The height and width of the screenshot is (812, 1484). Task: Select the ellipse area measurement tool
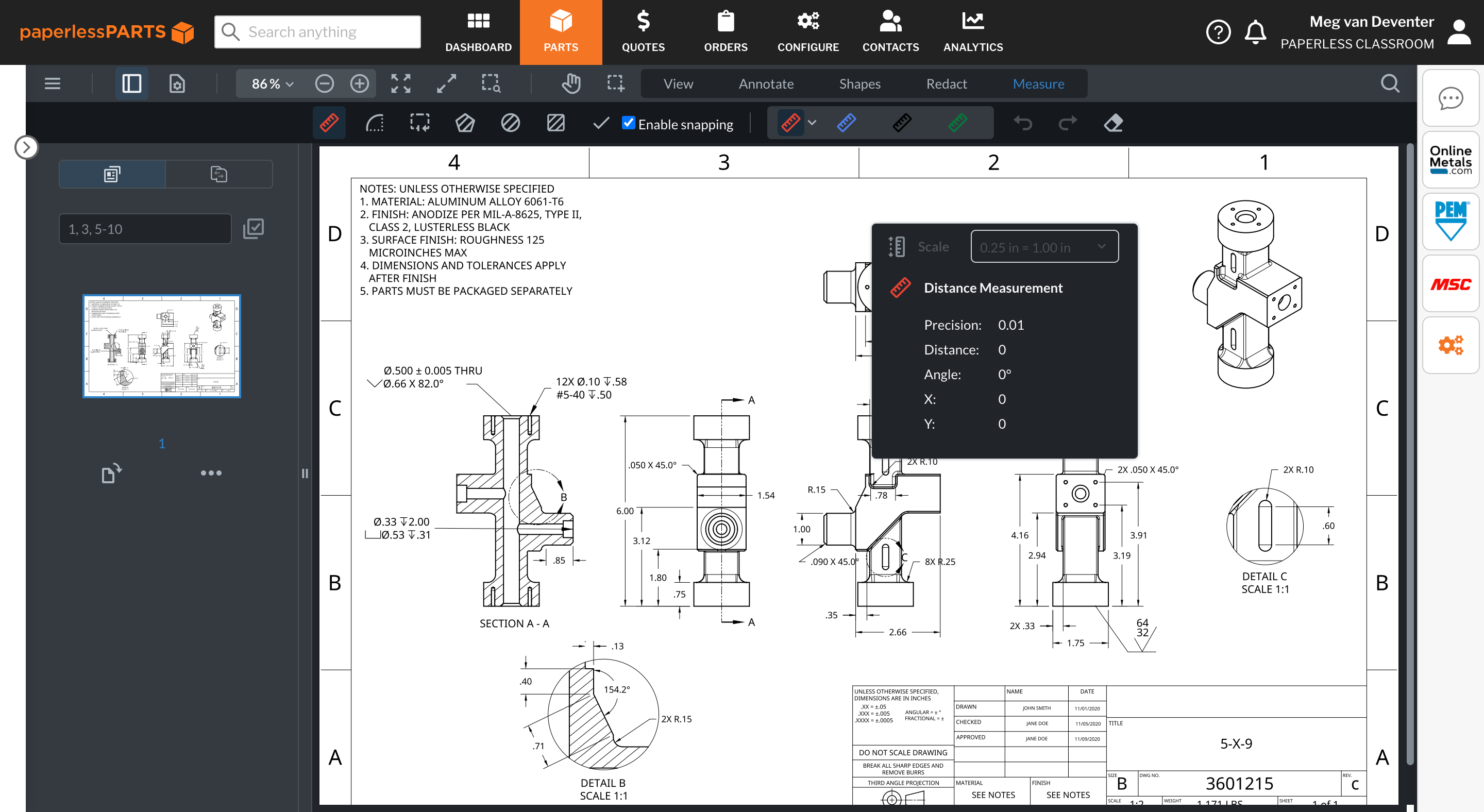511,123
